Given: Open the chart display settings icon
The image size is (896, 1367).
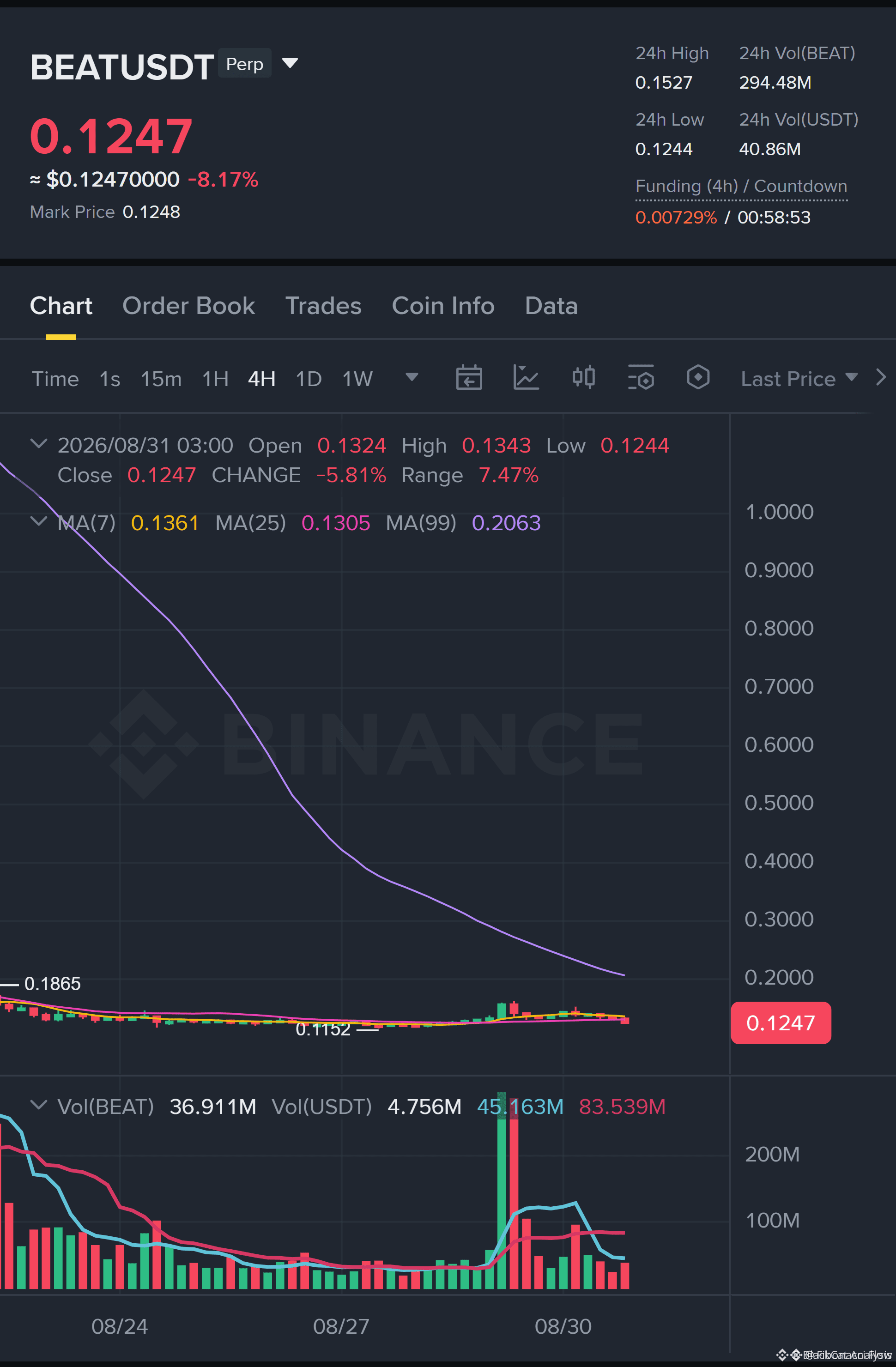Looking at the screenshot, I should click(x=641, y=377).
